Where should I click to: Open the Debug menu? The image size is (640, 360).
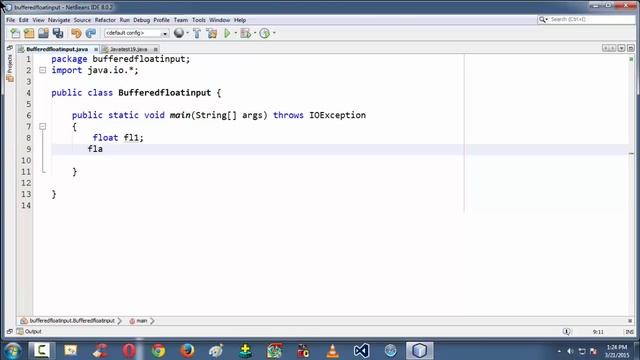coord(142,20)
